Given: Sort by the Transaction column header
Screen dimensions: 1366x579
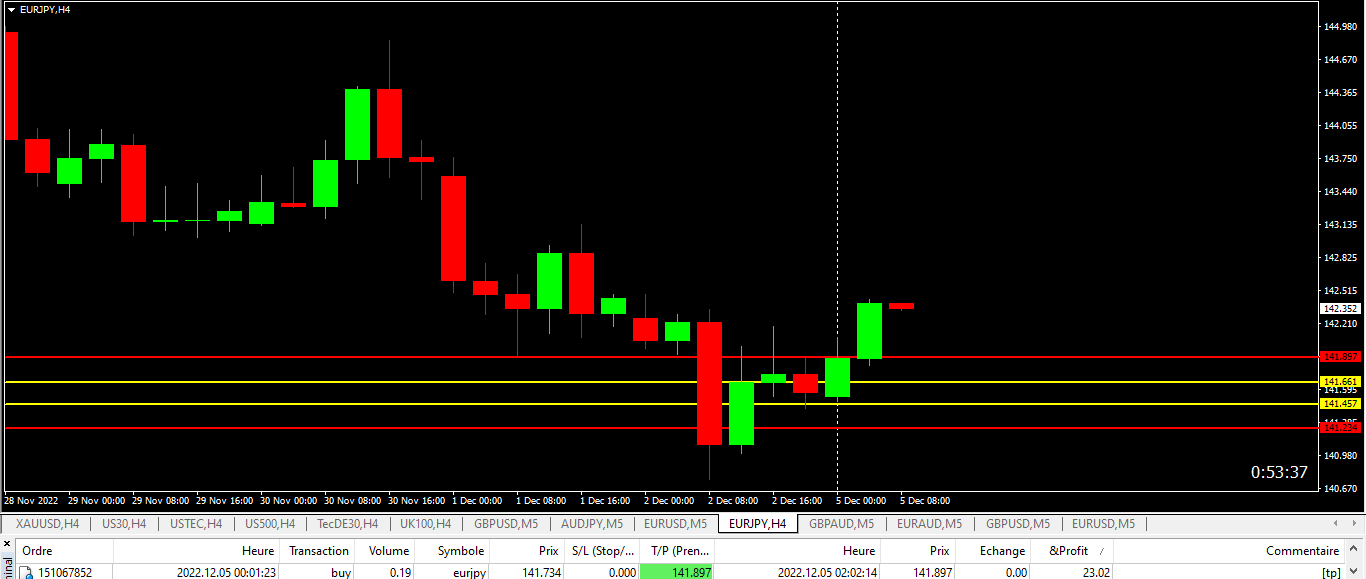Looking at the screenshot, I should [x=319, y=551].
